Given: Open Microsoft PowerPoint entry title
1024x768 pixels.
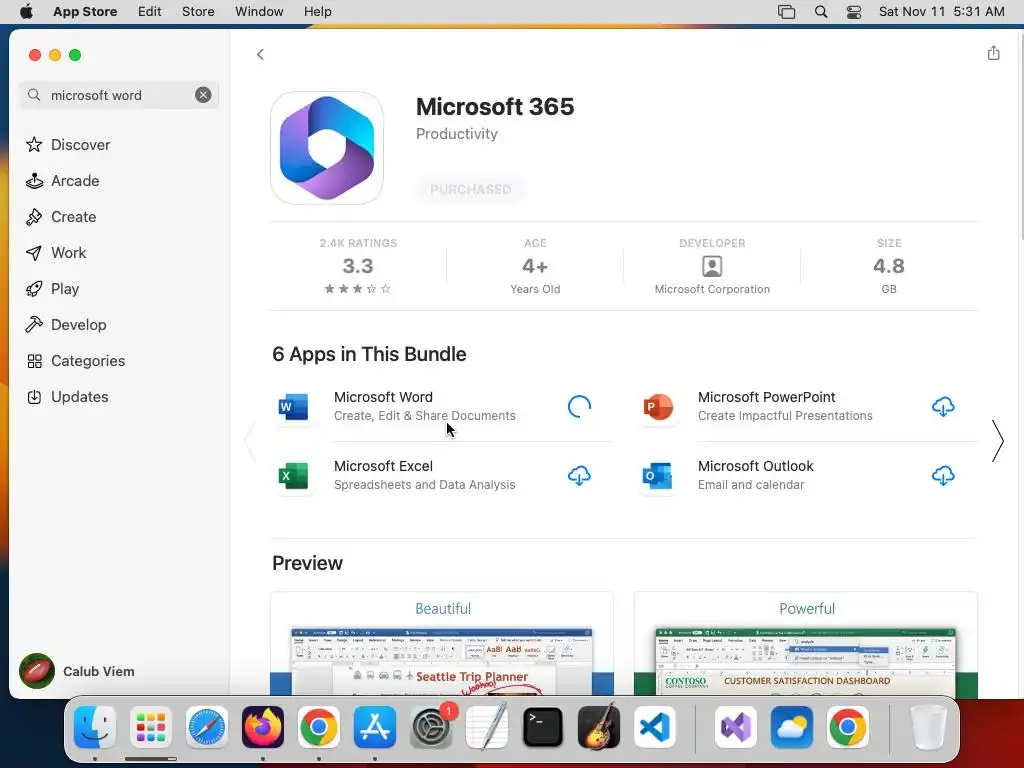Looking at the screenshot, I should point(766,397).
